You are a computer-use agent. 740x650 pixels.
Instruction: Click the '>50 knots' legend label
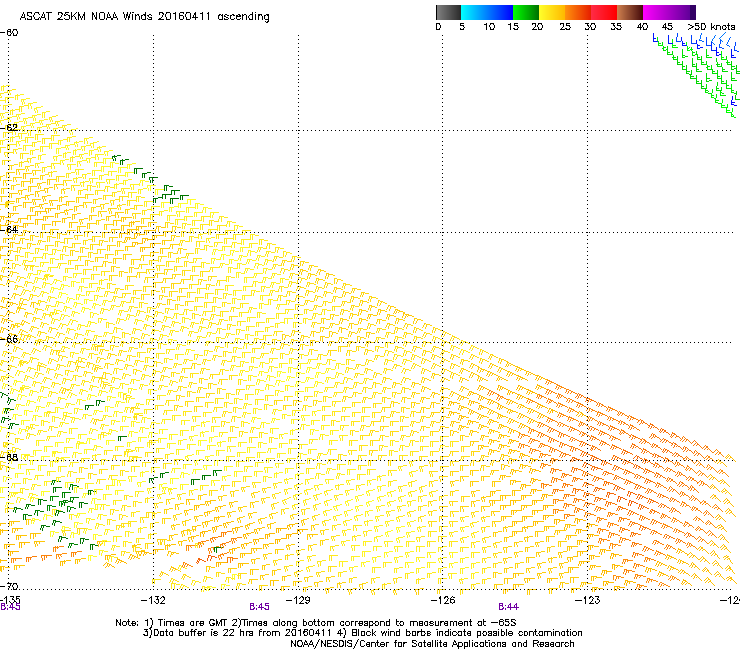click(711, 27)
